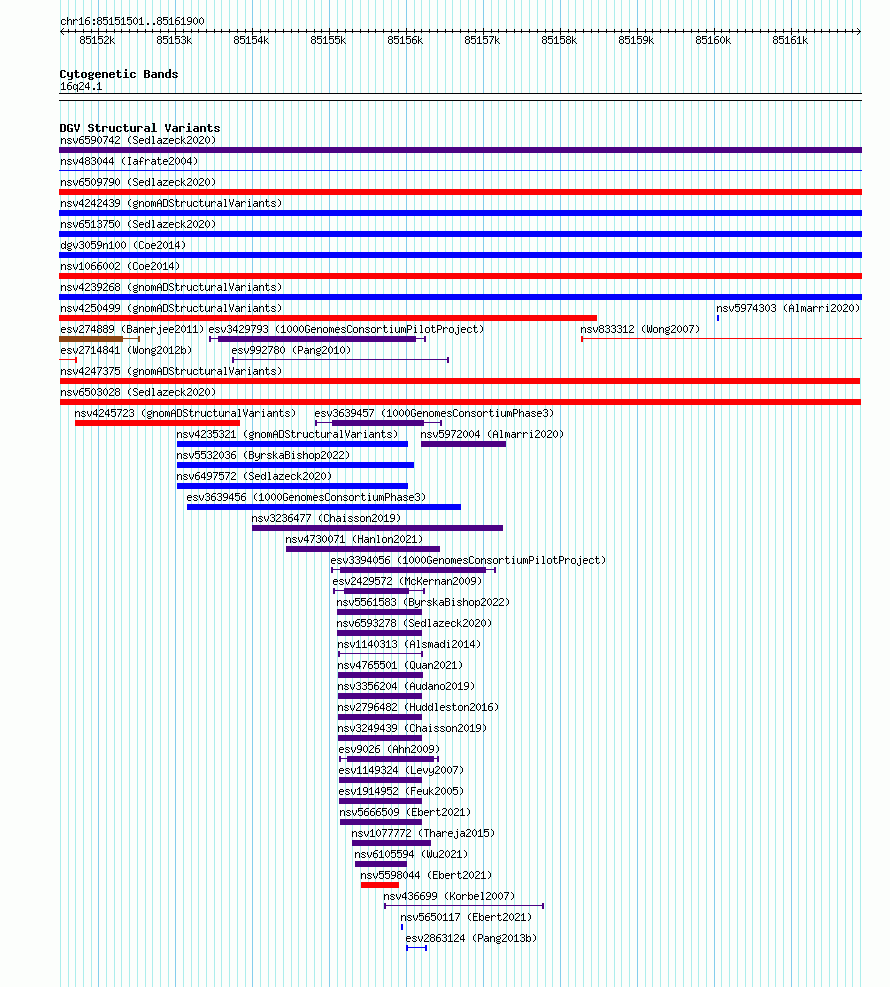Image resolution: width=890 pixels, height=987 pixels.
Task: Open nsv3236477 (Chaisson2019) label
Action: [x=326, y=518]
